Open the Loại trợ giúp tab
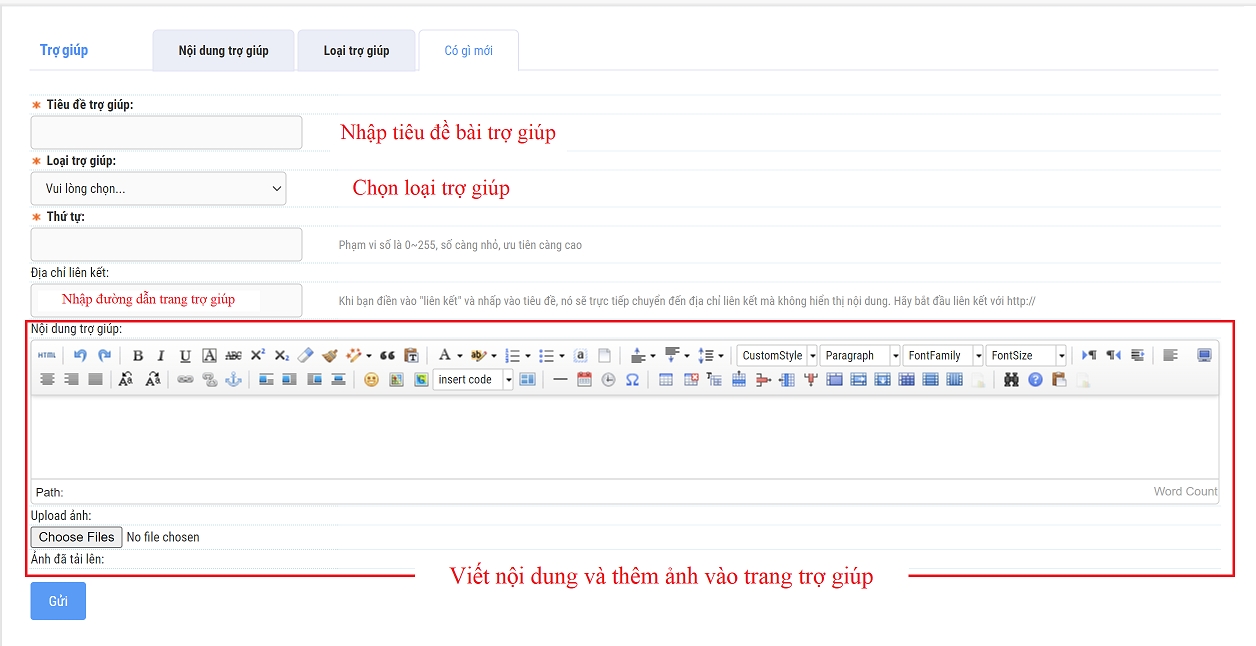1256x646 pixels. [356, 51]
